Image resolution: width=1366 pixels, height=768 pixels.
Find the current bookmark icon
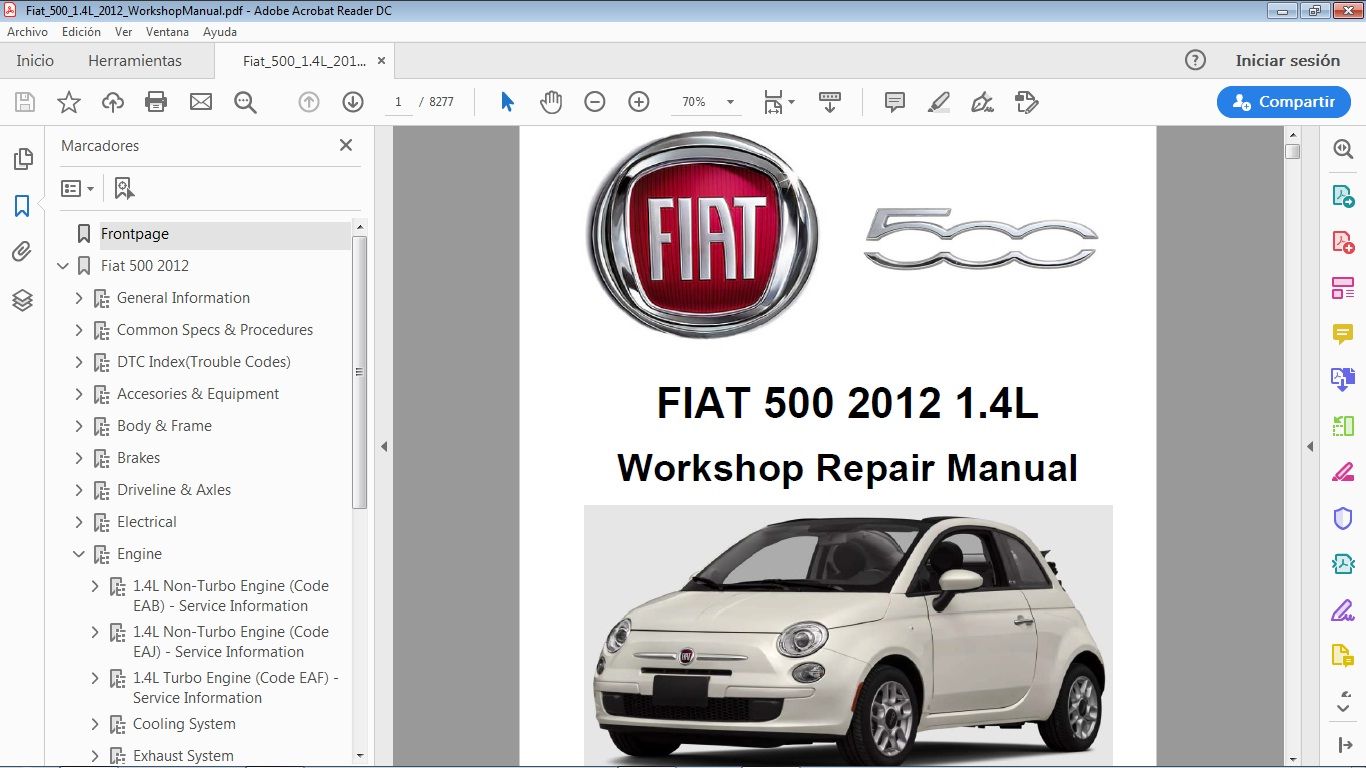[124, 188]
